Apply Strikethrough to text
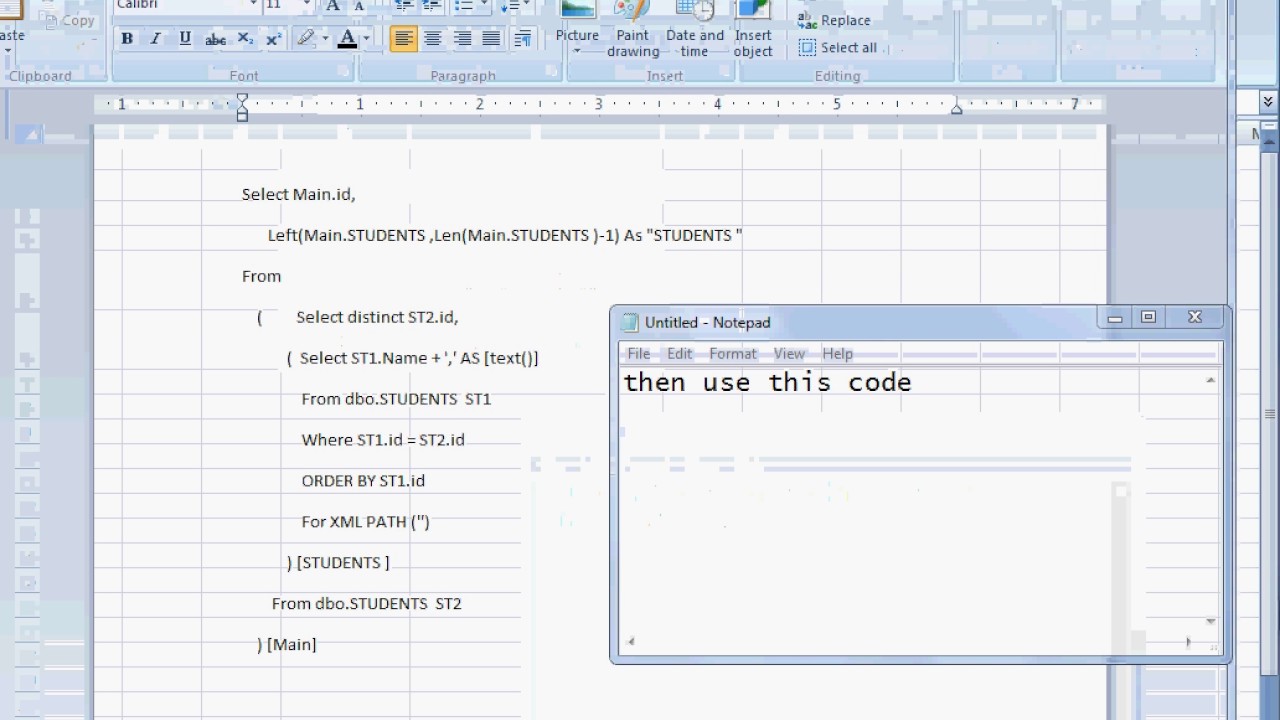This screenshot has height=720, width=1280. coord(215,39)
